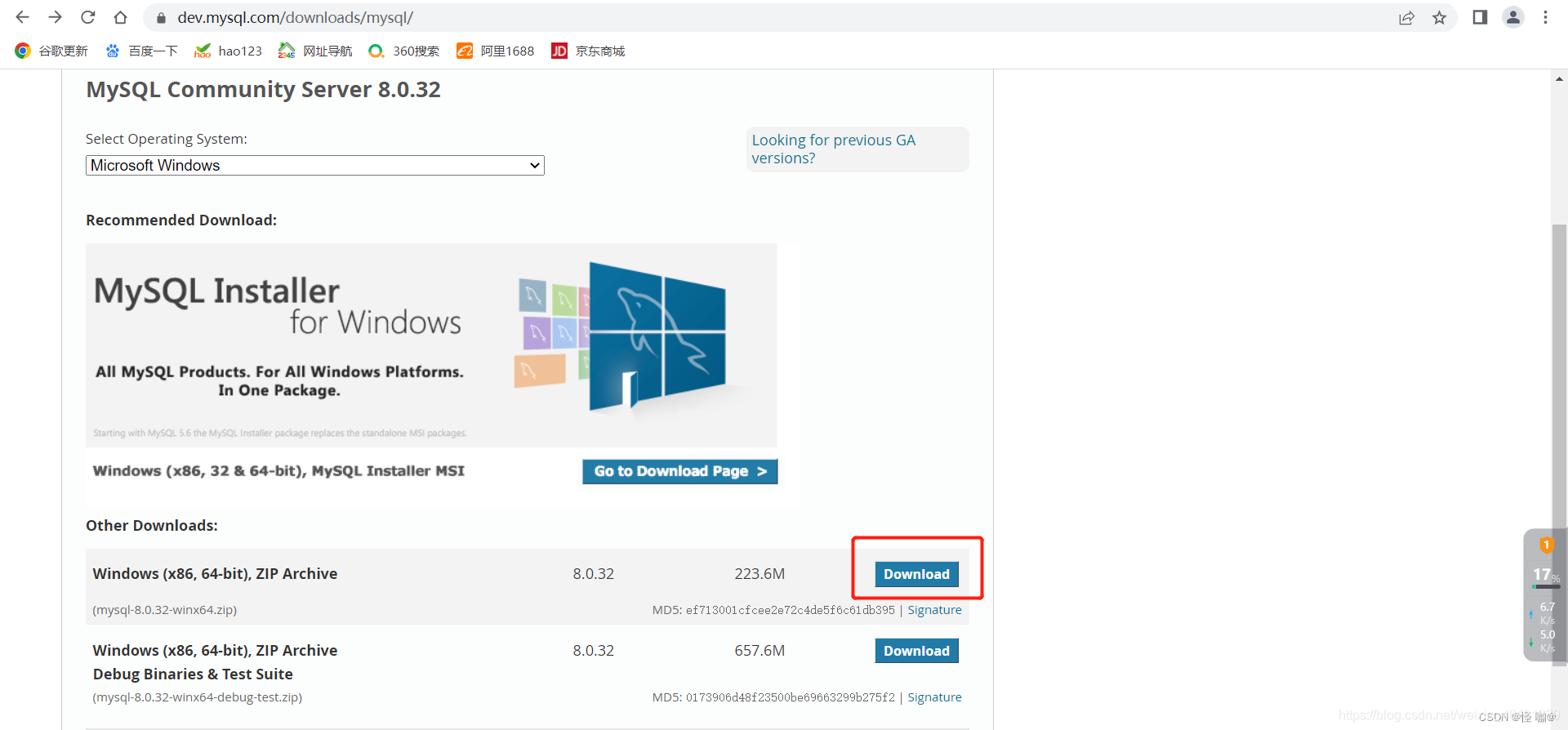The height and width of the screenshot is (730, 1568).
Task: View site security lock information
Action: click(x=161, y=18)
